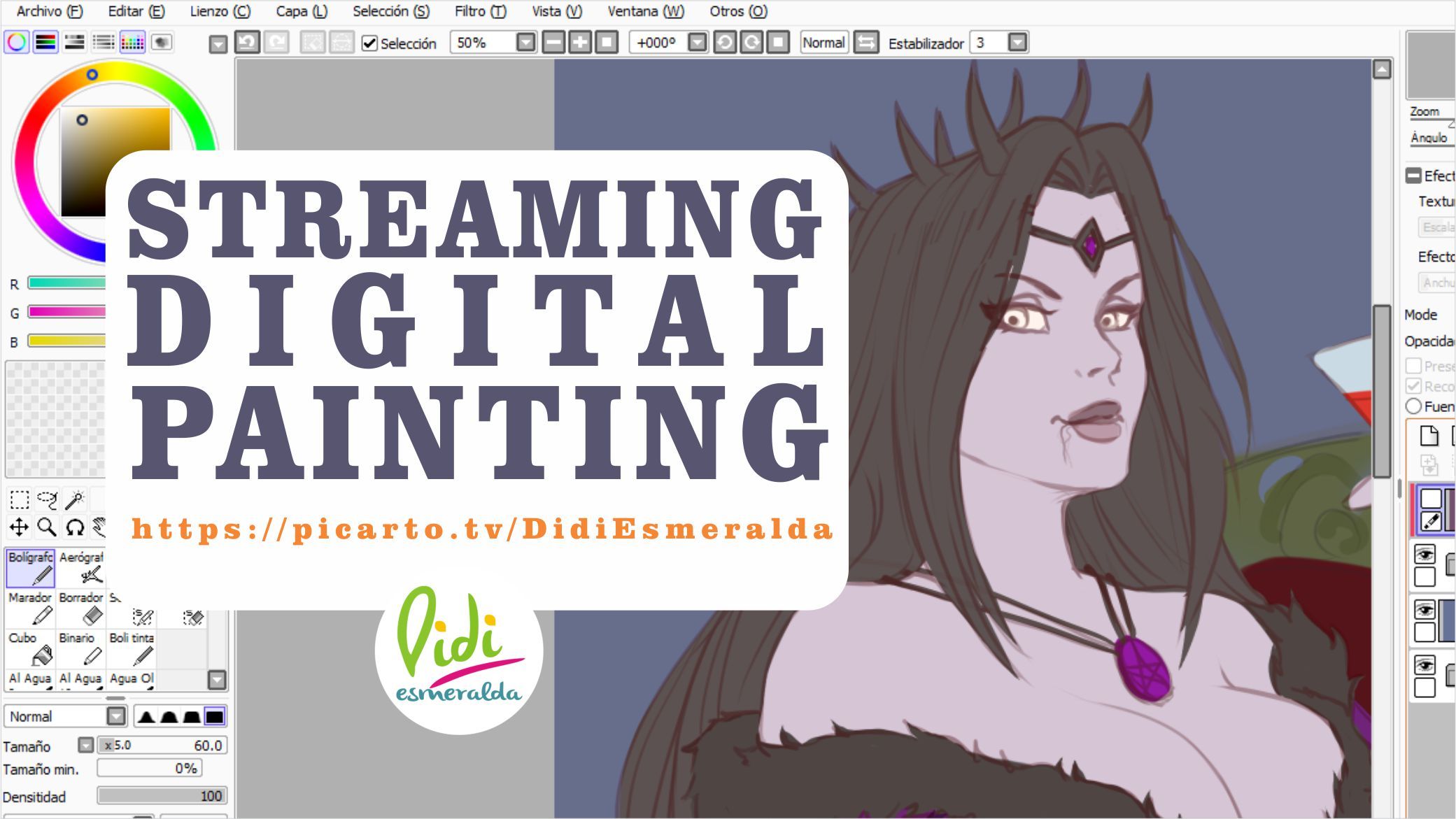
Task: Click the undo arrow in toolbar
Action: click(247, 43)
